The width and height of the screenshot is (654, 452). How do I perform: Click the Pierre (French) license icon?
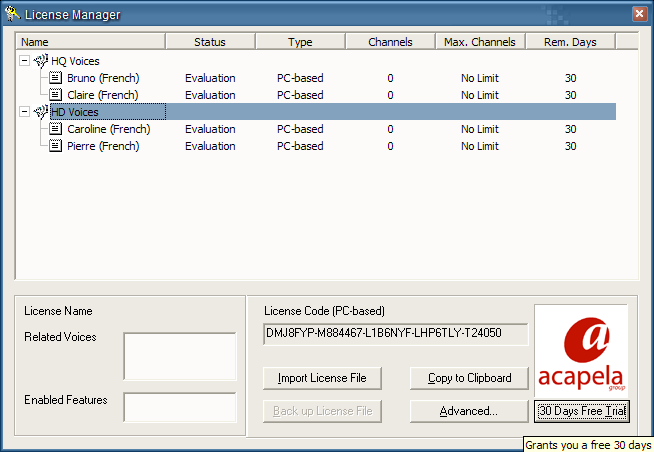[57, 146]
